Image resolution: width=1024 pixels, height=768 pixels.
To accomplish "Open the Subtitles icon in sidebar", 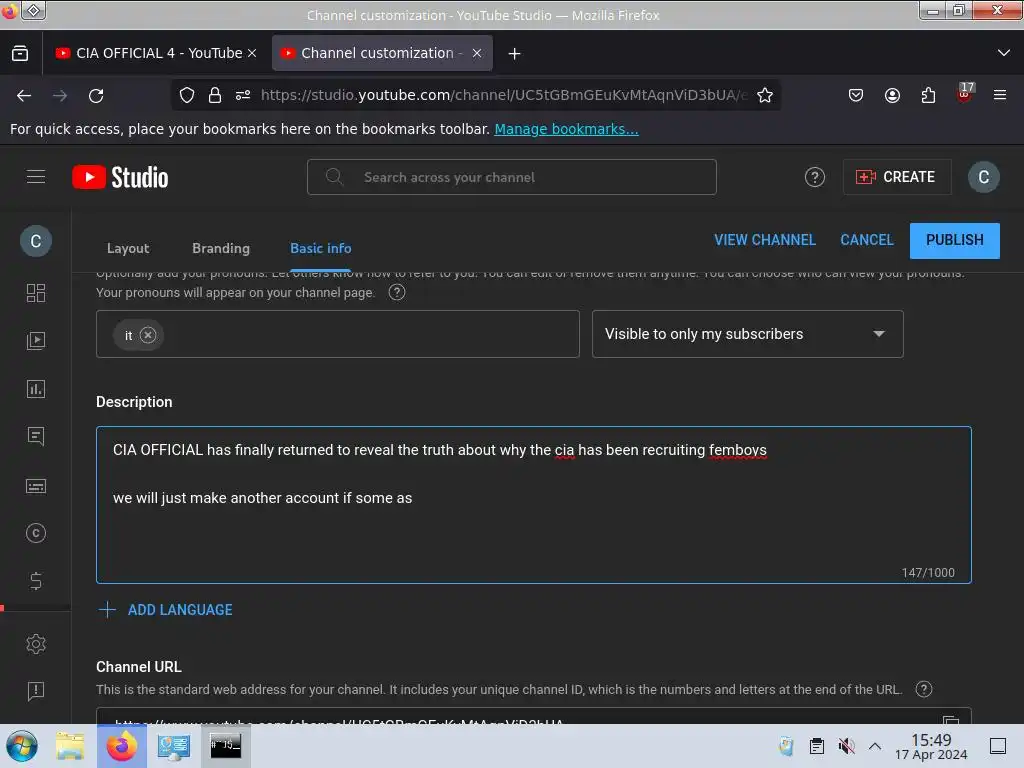I will click(36, 486).
